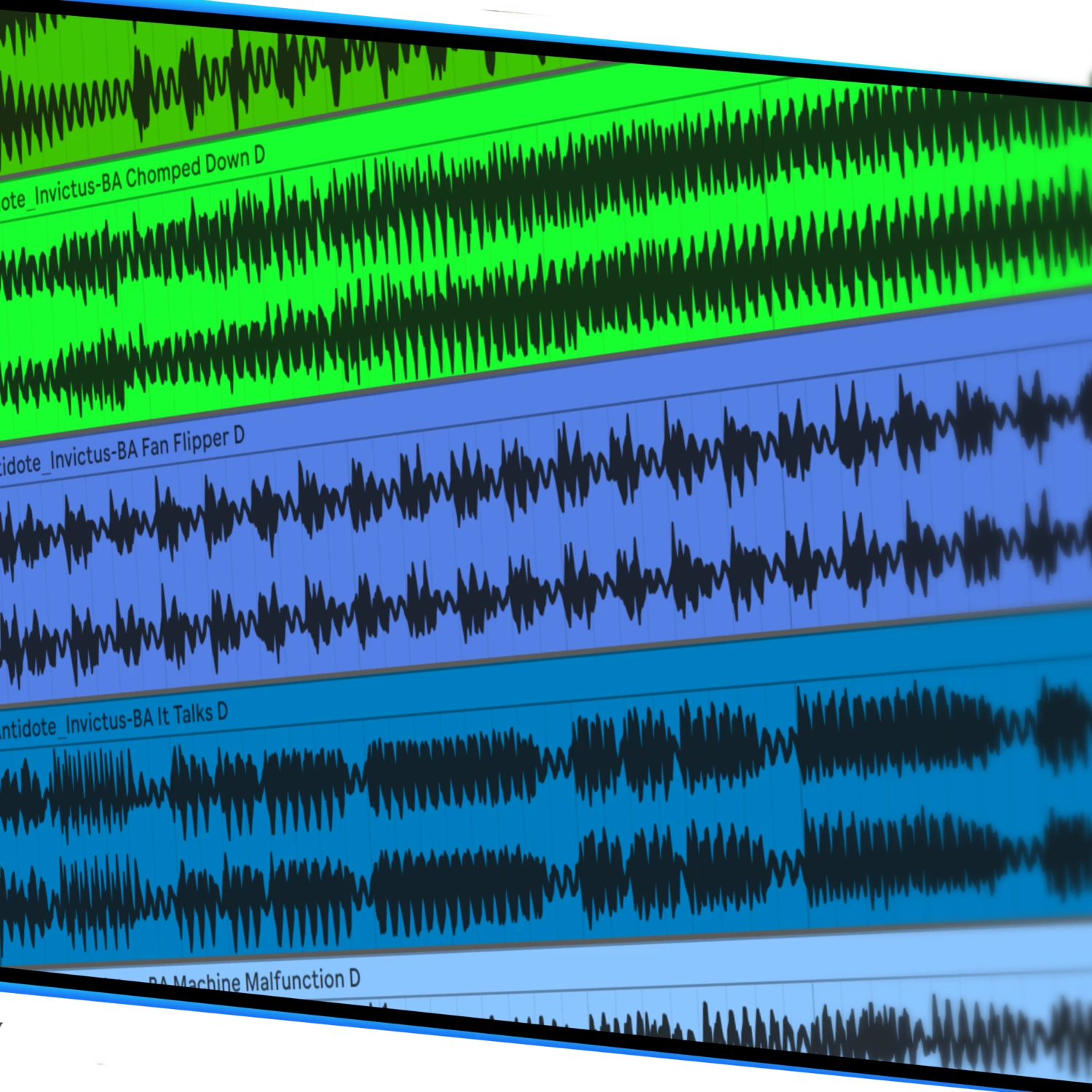Click the Invictus-BA prefix of Fan Flipper clip
Screen dimensions: 1092x1092
[91, 456]
